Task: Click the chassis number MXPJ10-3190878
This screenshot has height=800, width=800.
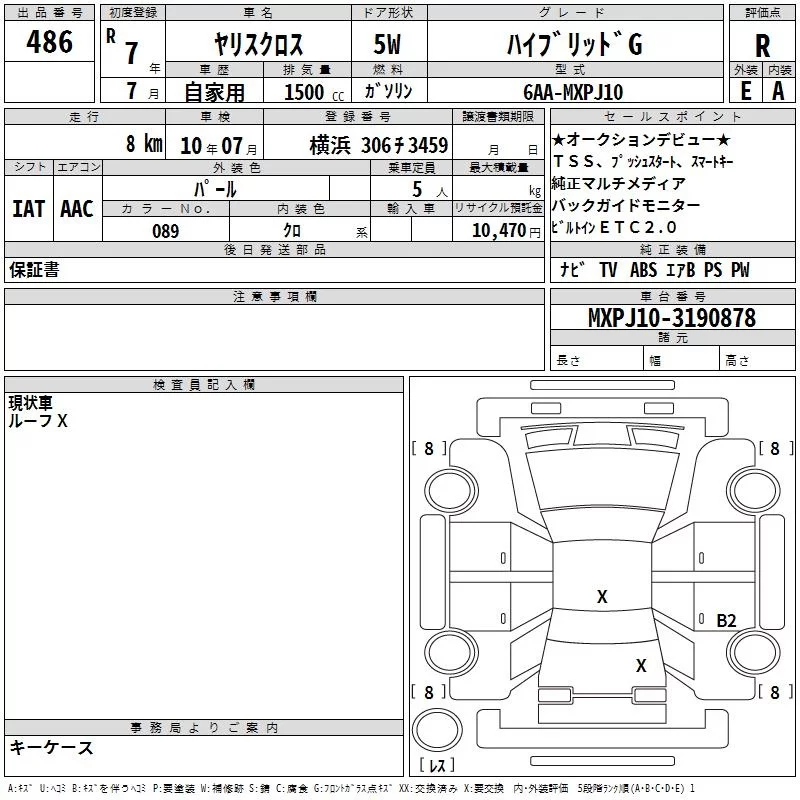Action: point(672,317)
